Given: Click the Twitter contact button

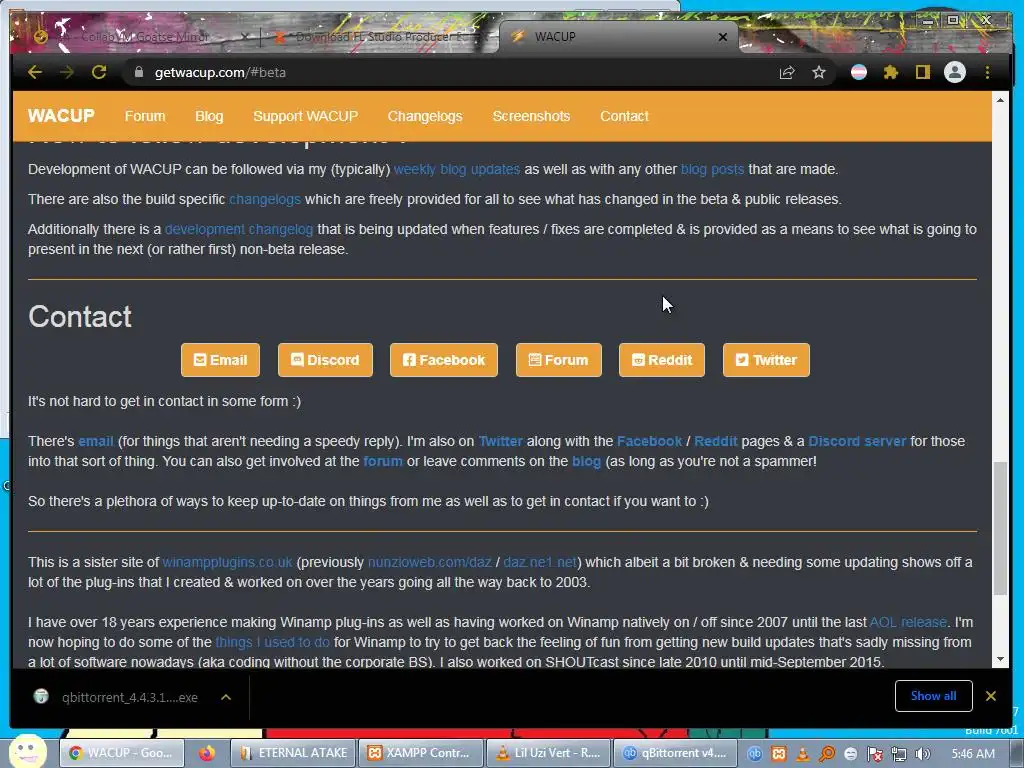Looking at the screenshot, I should [766, 360].
